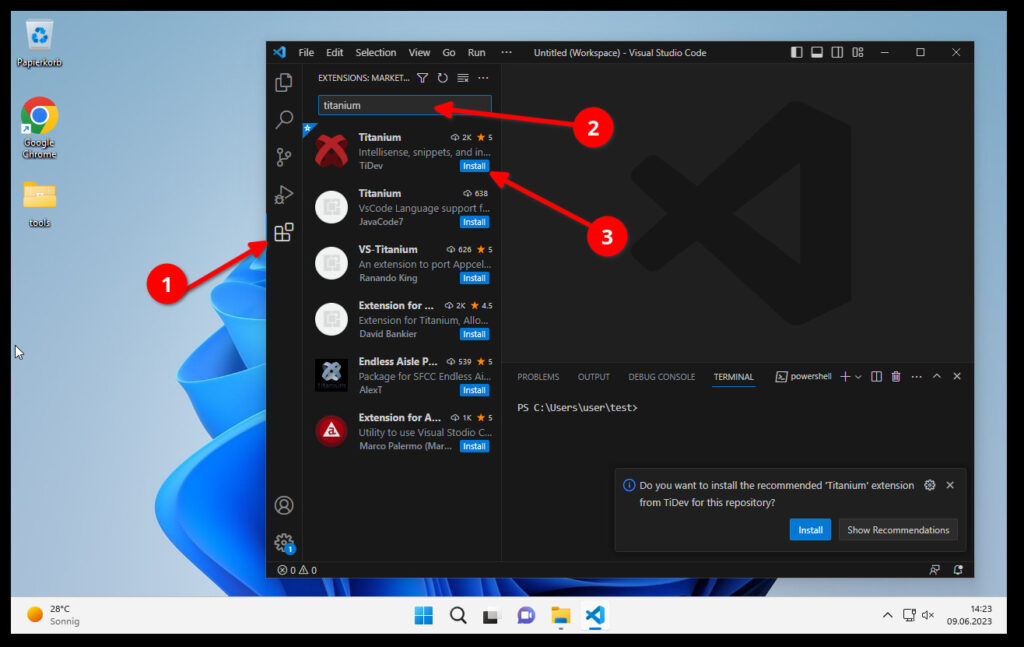Open feedback icon in status bar
Screen dimensions: 1024x647
[935, 570]
